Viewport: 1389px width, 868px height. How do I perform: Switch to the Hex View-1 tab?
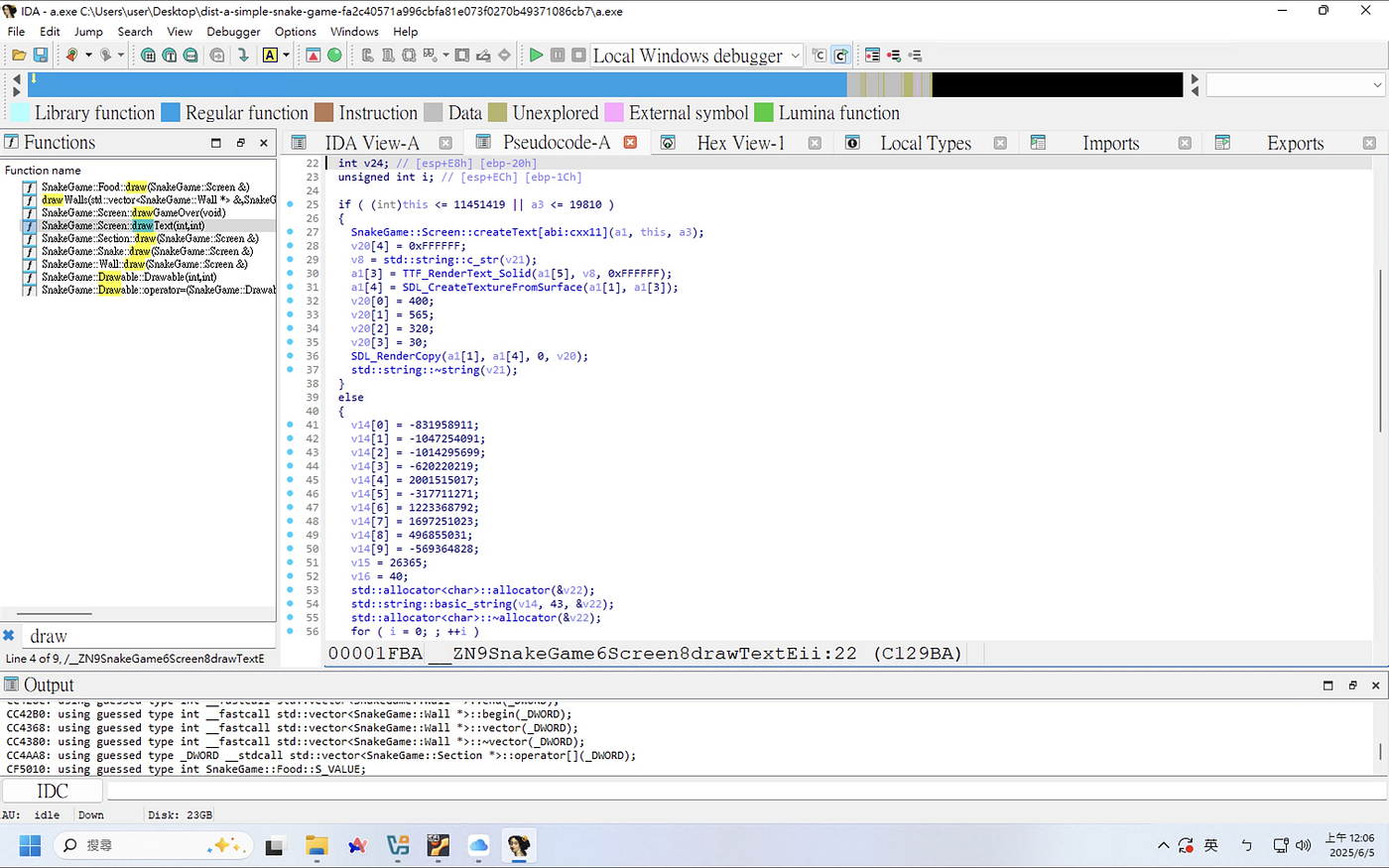[x=740, y=143]
